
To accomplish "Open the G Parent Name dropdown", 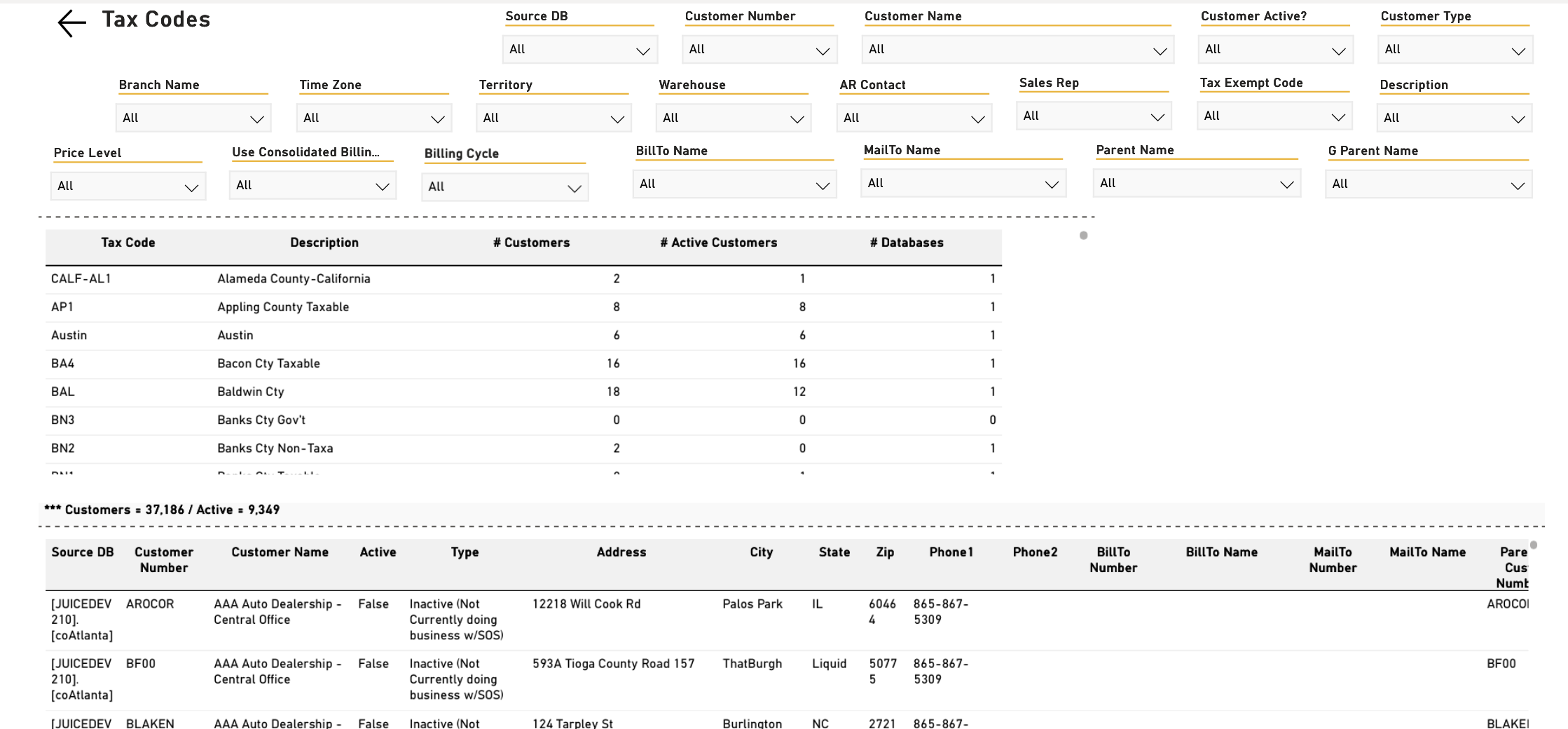I will (x=1429, y=184).
